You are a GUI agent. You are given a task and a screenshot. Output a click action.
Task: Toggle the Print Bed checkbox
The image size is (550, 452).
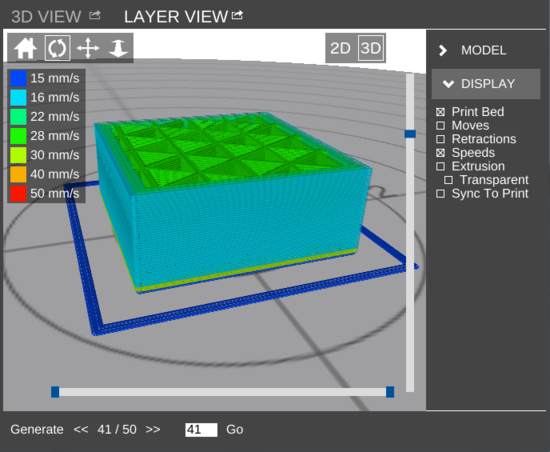point(441,112)
